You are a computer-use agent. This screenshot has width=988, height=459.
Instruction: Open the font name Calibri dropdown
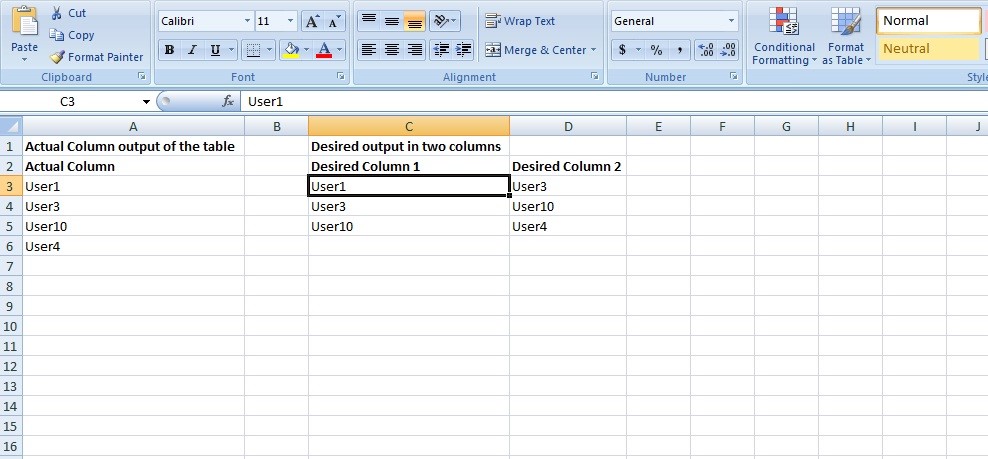click(247, 21)
